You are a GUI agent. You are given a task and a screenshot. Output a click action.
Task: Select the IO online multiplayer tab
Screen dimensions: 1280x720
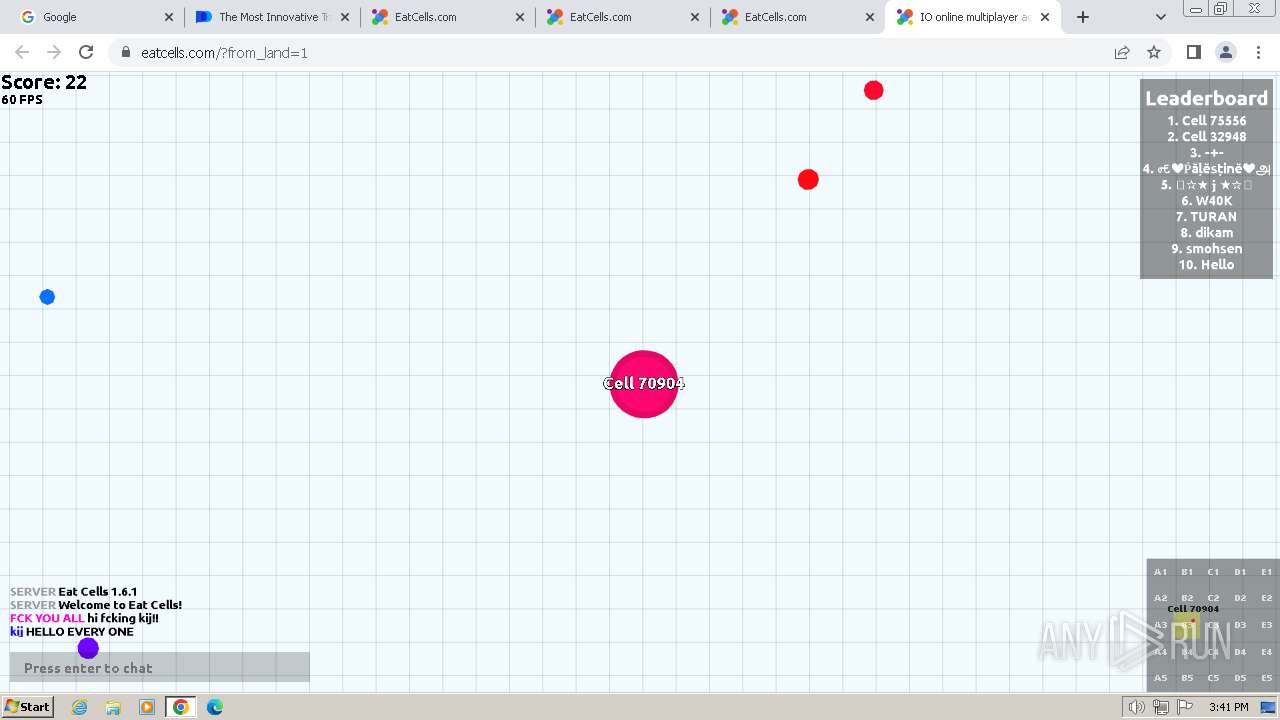[x=972, y=17]
